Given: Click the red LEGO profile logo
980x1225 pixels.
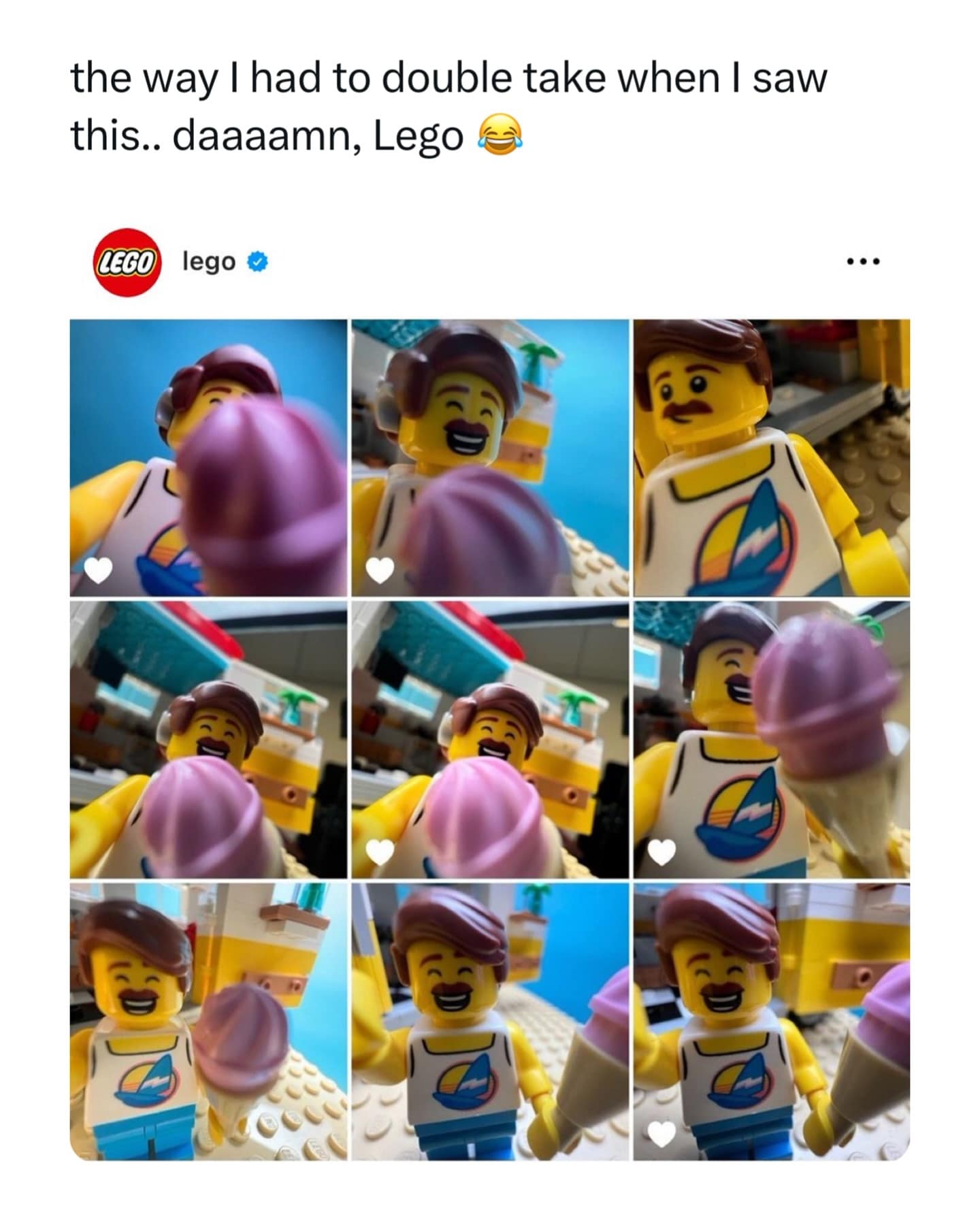Looking at the screenshot, I should (127, 262).
